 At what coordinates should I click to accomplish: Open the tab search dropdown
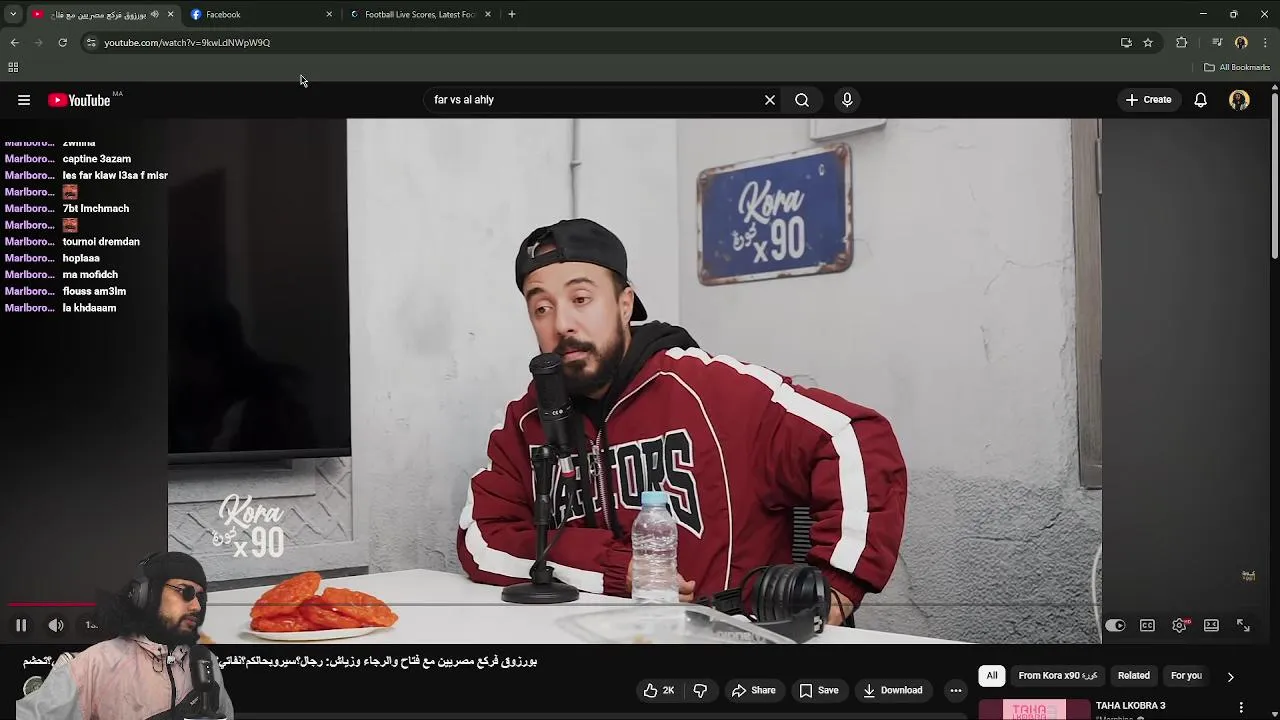click(x=13, y=14)
